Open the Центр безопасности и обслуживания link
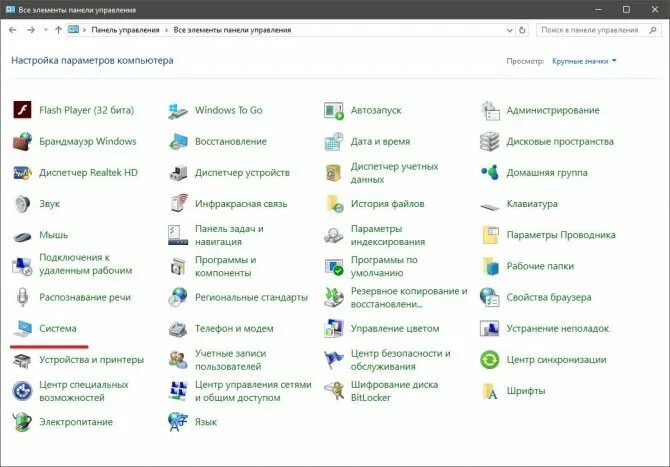 tap(400, 360)
